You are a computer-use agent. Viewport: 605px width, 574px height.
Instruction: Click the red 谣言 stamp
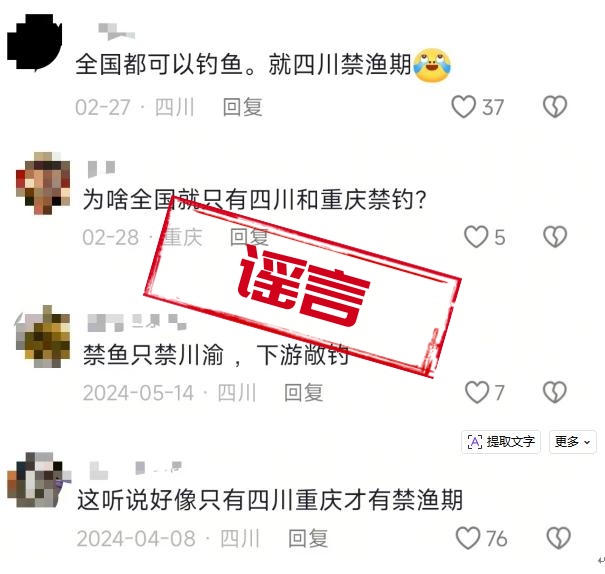coord(303,287)
